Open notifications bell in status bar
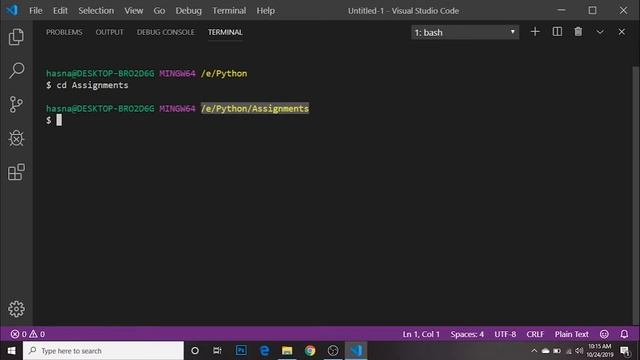 [x=624, y=334]
